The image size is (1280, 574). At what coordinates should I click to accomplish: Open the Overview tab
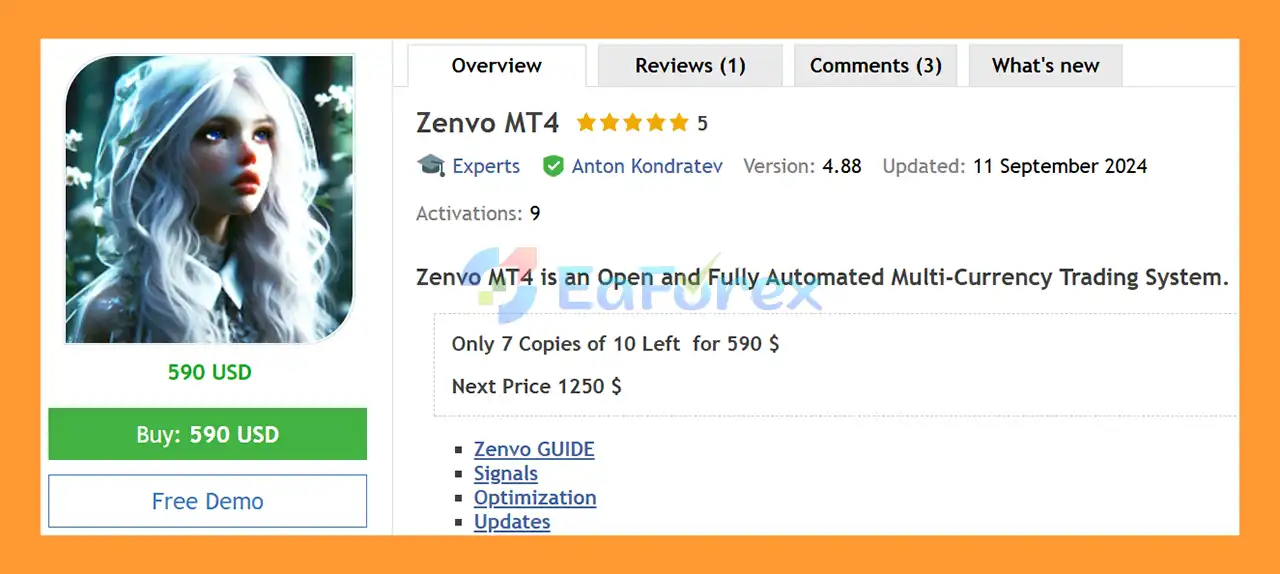click(x=496, y=66)
